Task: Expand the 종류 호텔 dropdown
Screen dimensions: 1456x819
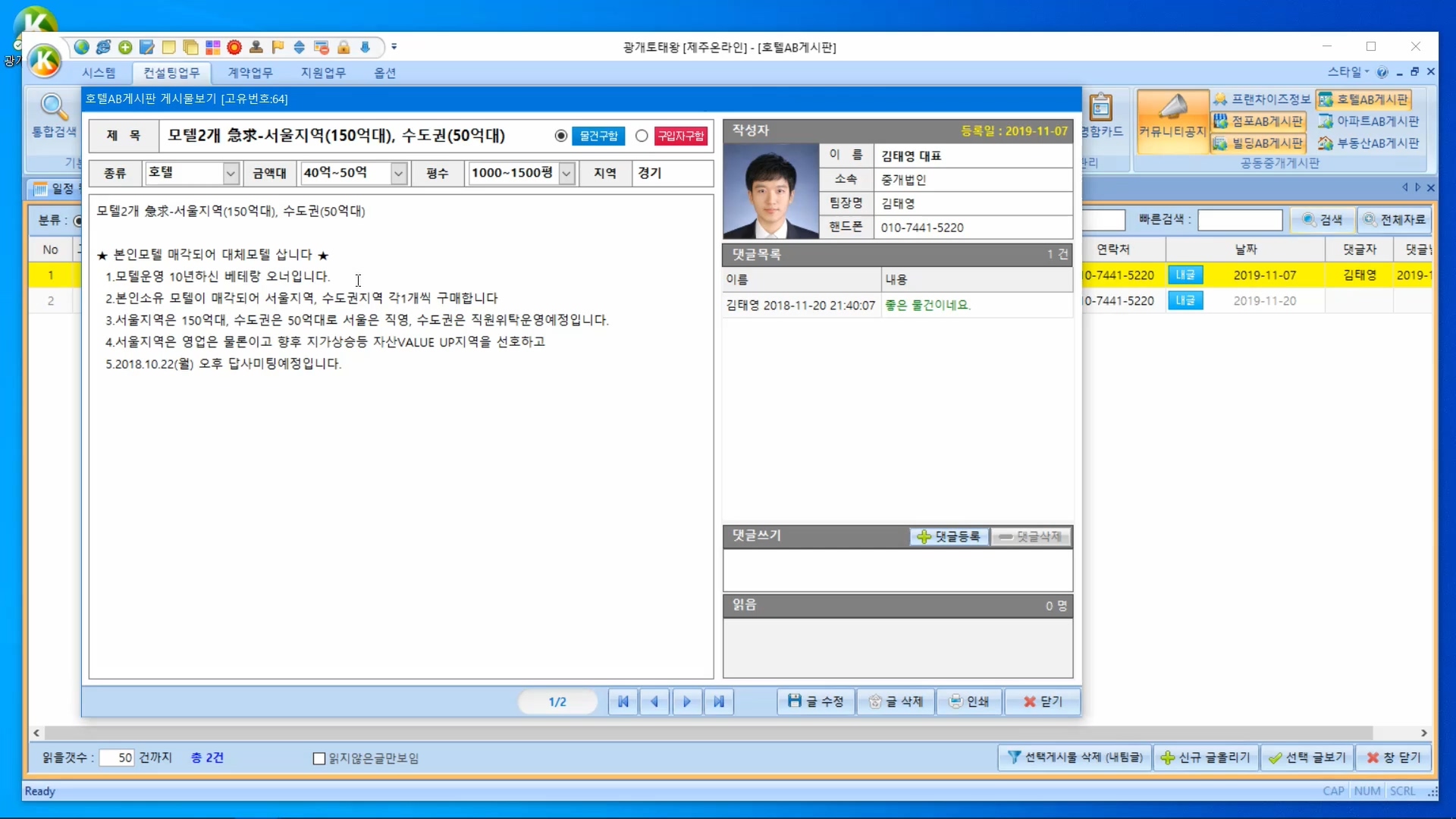Action: click(x=231, y=174)
